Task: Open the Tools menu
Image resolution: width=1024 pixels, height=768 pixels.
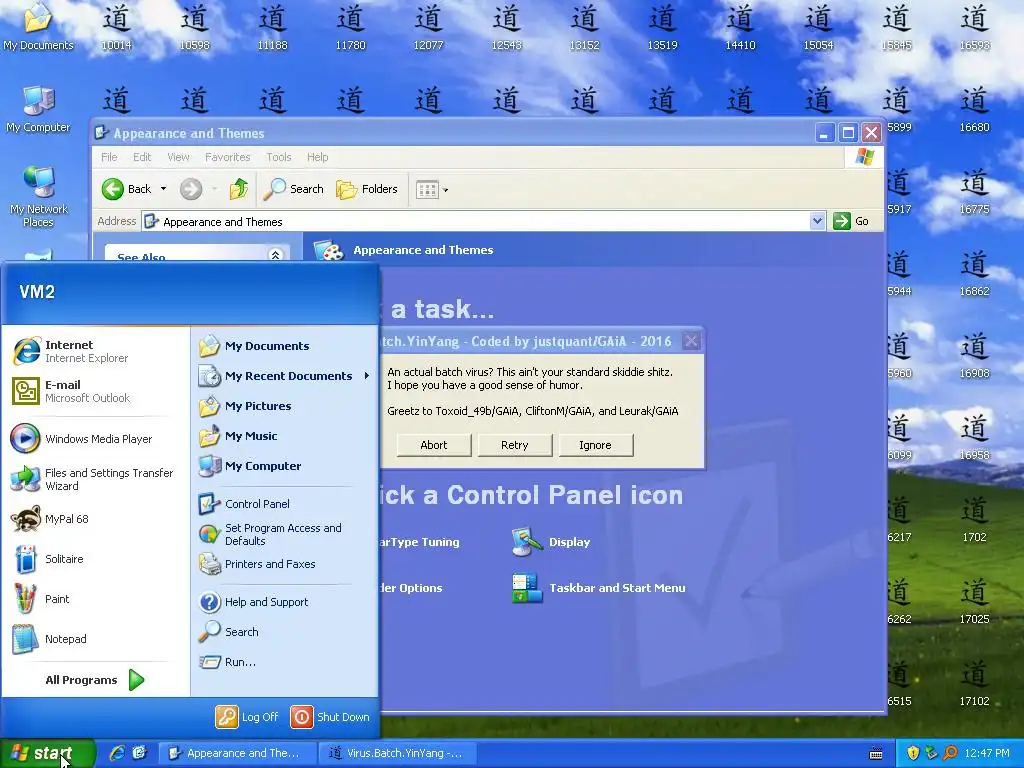Action: point(278,157)
